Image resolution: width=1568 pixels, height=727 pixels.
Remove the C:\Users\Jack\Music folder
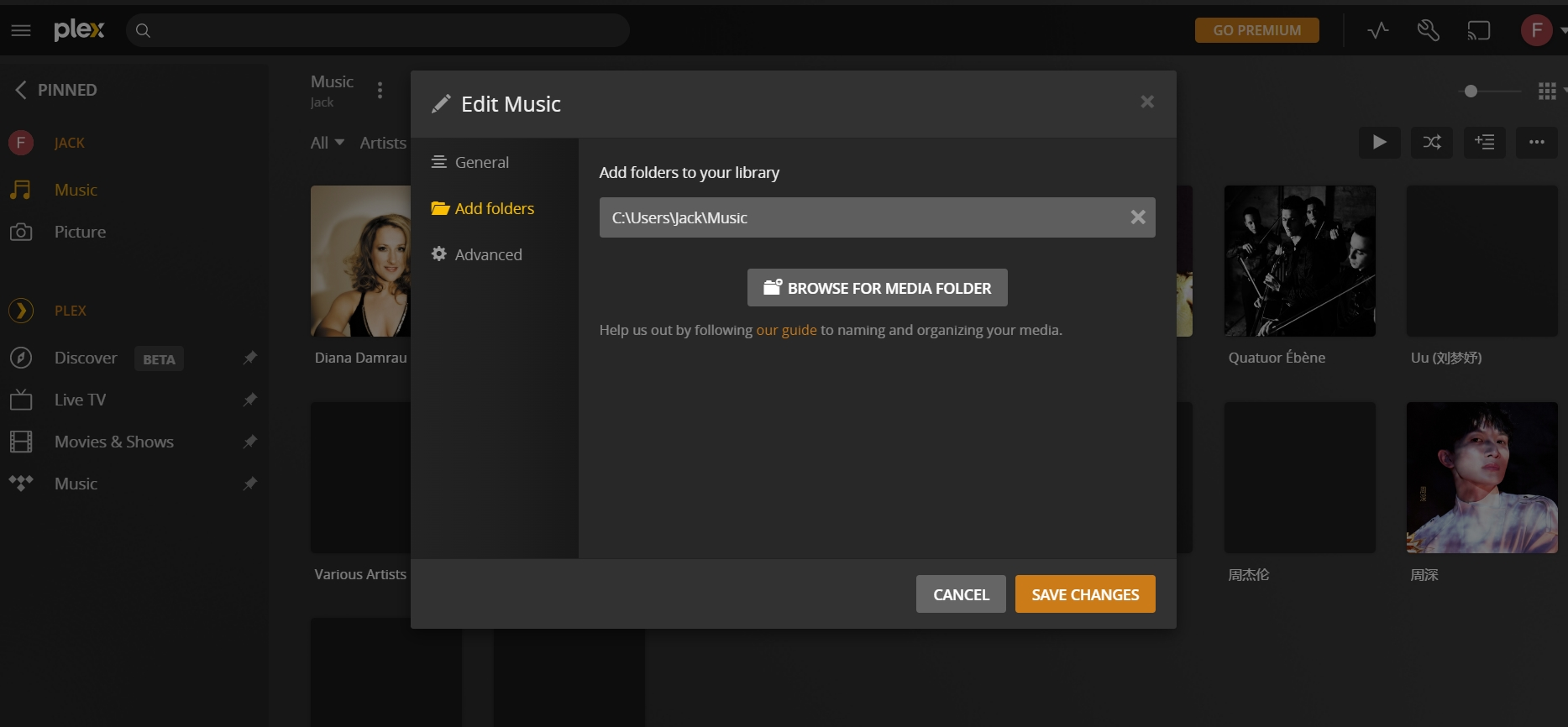(1138, 217)
